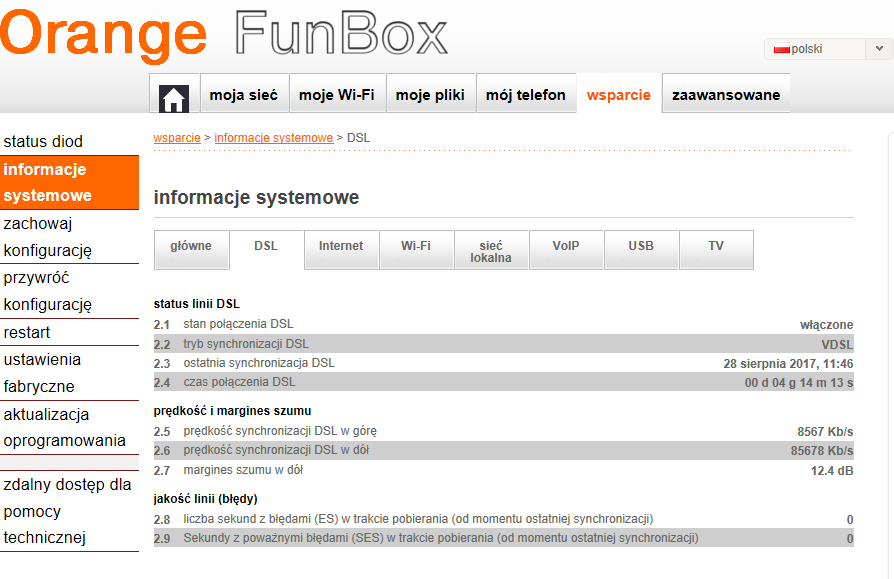Click the home icon in navigation bar

tap(174, 97)
